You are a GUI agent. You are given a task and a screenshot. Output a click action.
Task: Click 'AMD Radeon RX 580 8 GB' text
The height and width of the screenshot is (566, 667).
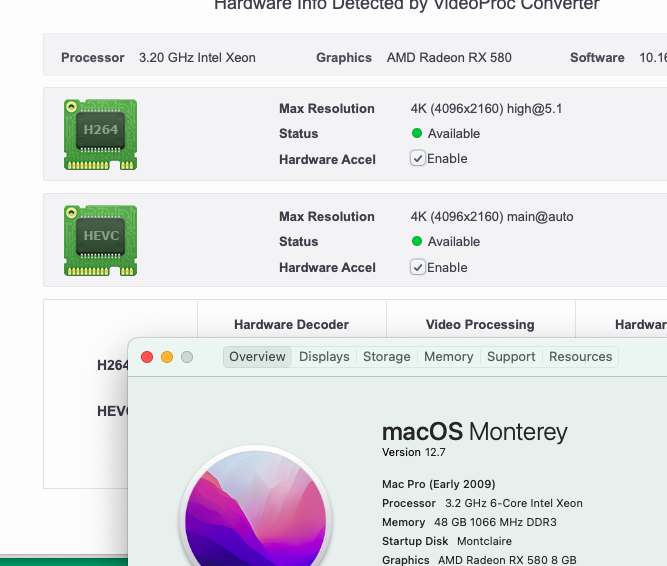point(507,560)
